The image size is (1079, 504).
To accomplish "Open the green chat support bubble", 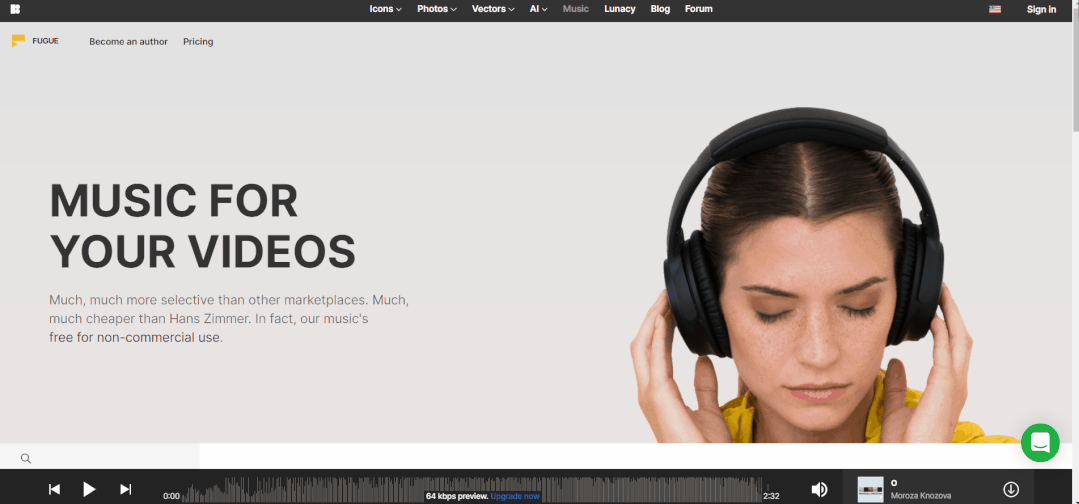I will (x=1040, y=443).
